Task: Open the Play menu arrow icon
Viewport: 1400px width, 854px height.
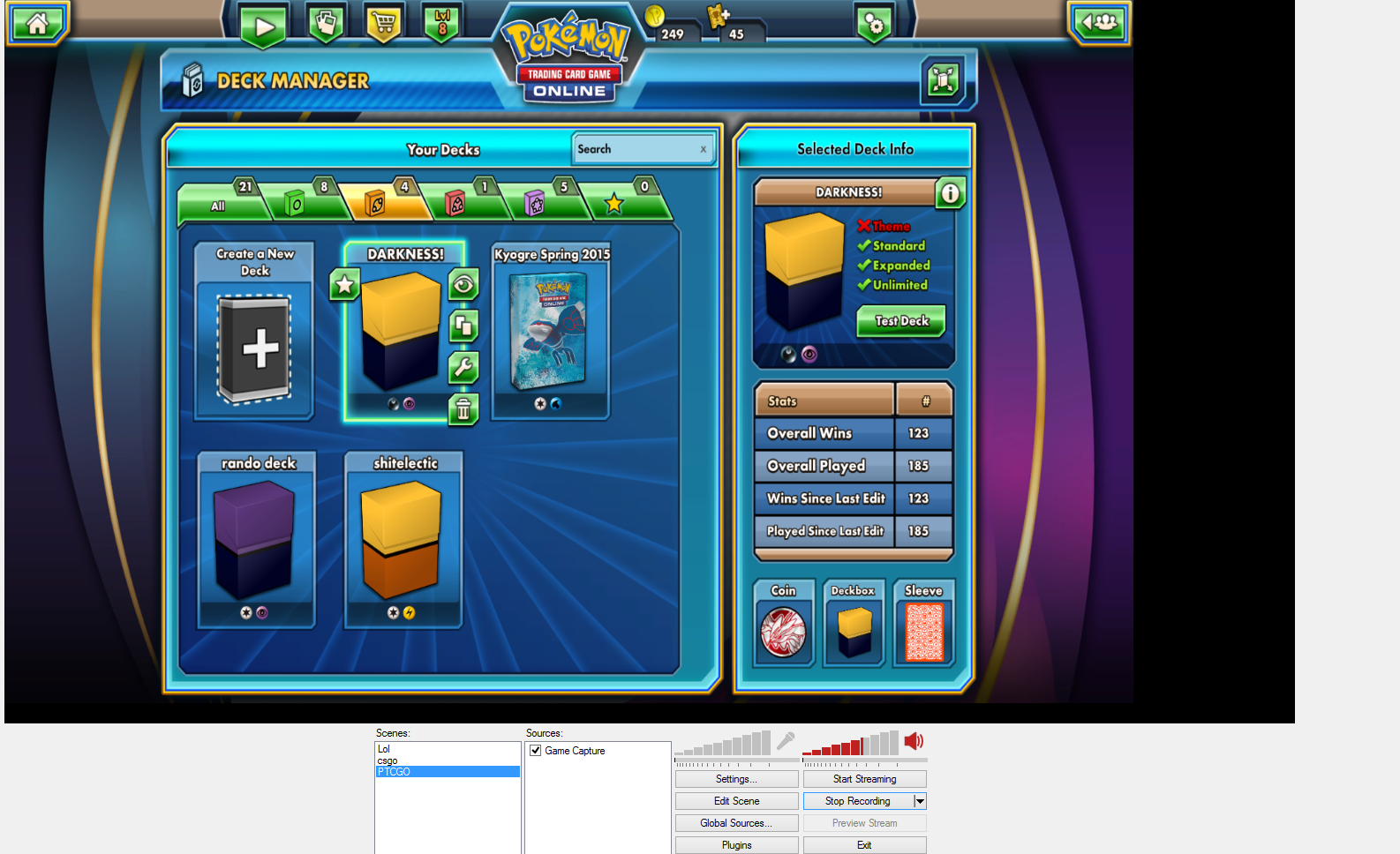Action: click(x=264, y=26)
